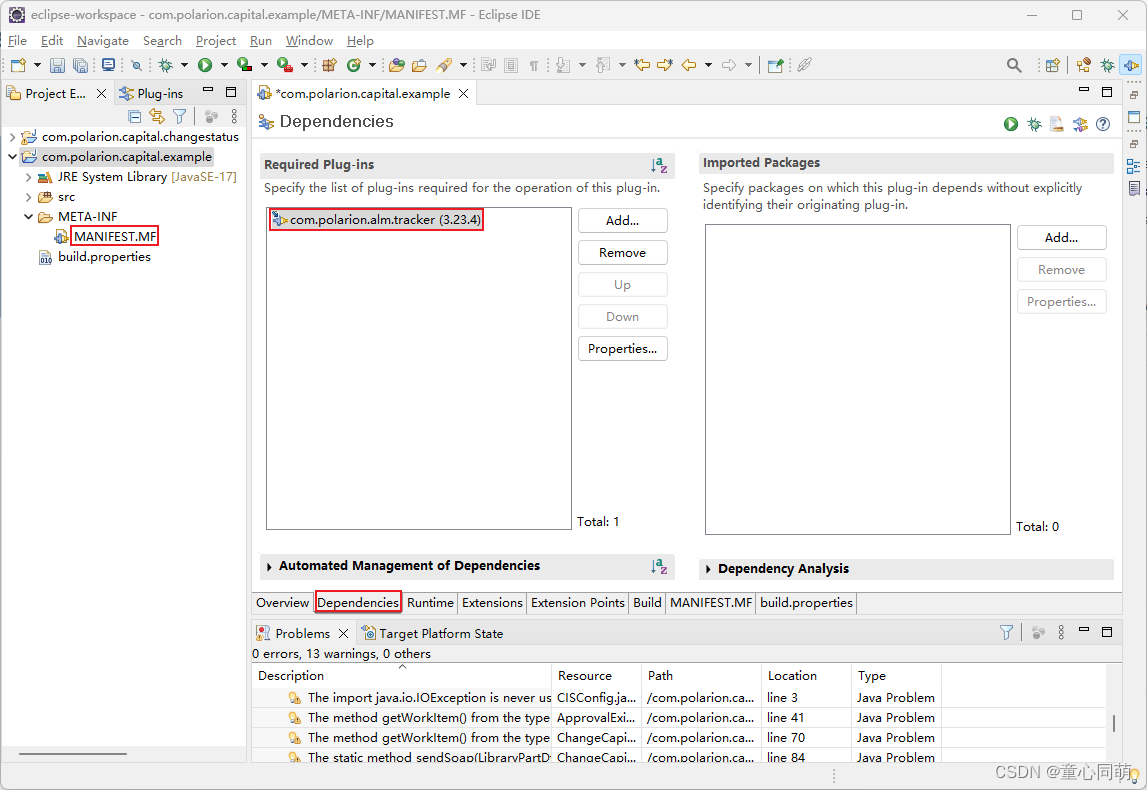Image resolution: width=1147 pixels, height=790 pixels.
Task: Open the Back history dropdown arrow
Action: coord(708,65)
